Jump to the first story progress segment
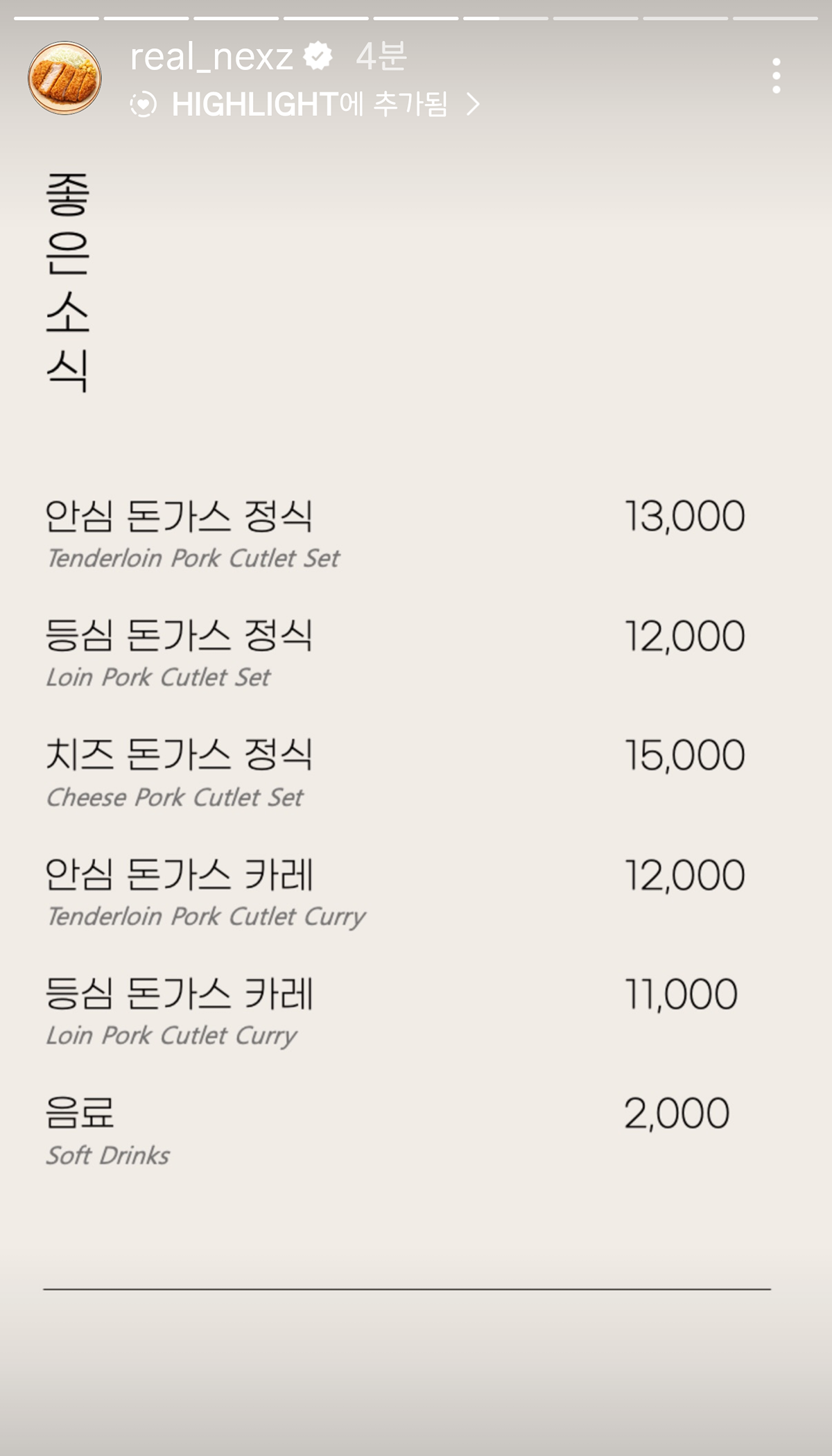This screenshot has width=832, height=1456. [x=56, y=18]
